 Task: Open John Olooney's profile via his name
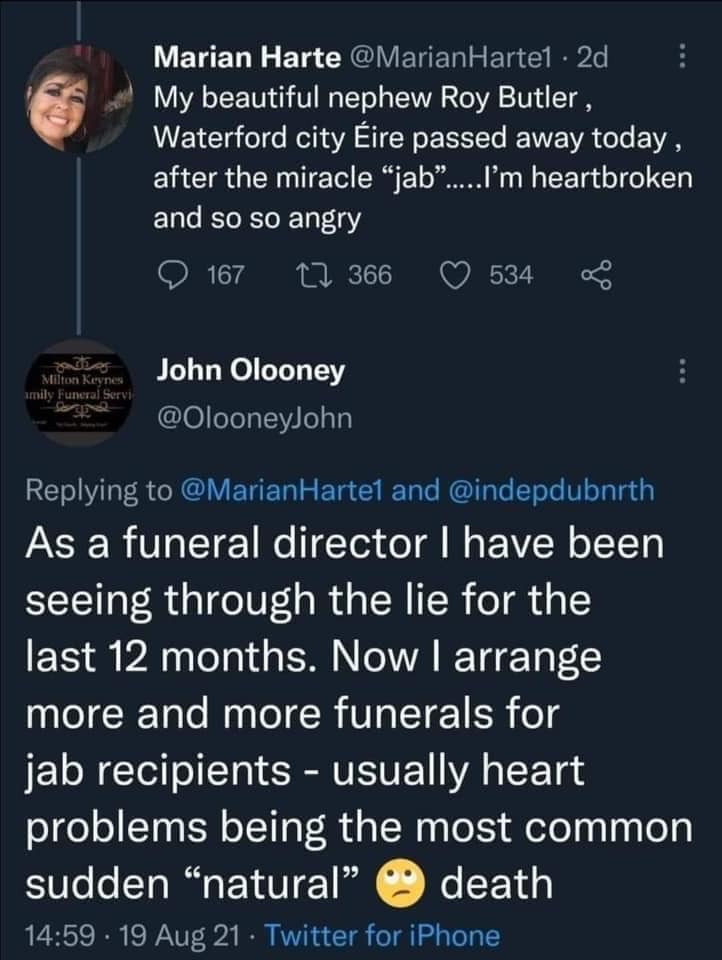click(x=250, y=371)
